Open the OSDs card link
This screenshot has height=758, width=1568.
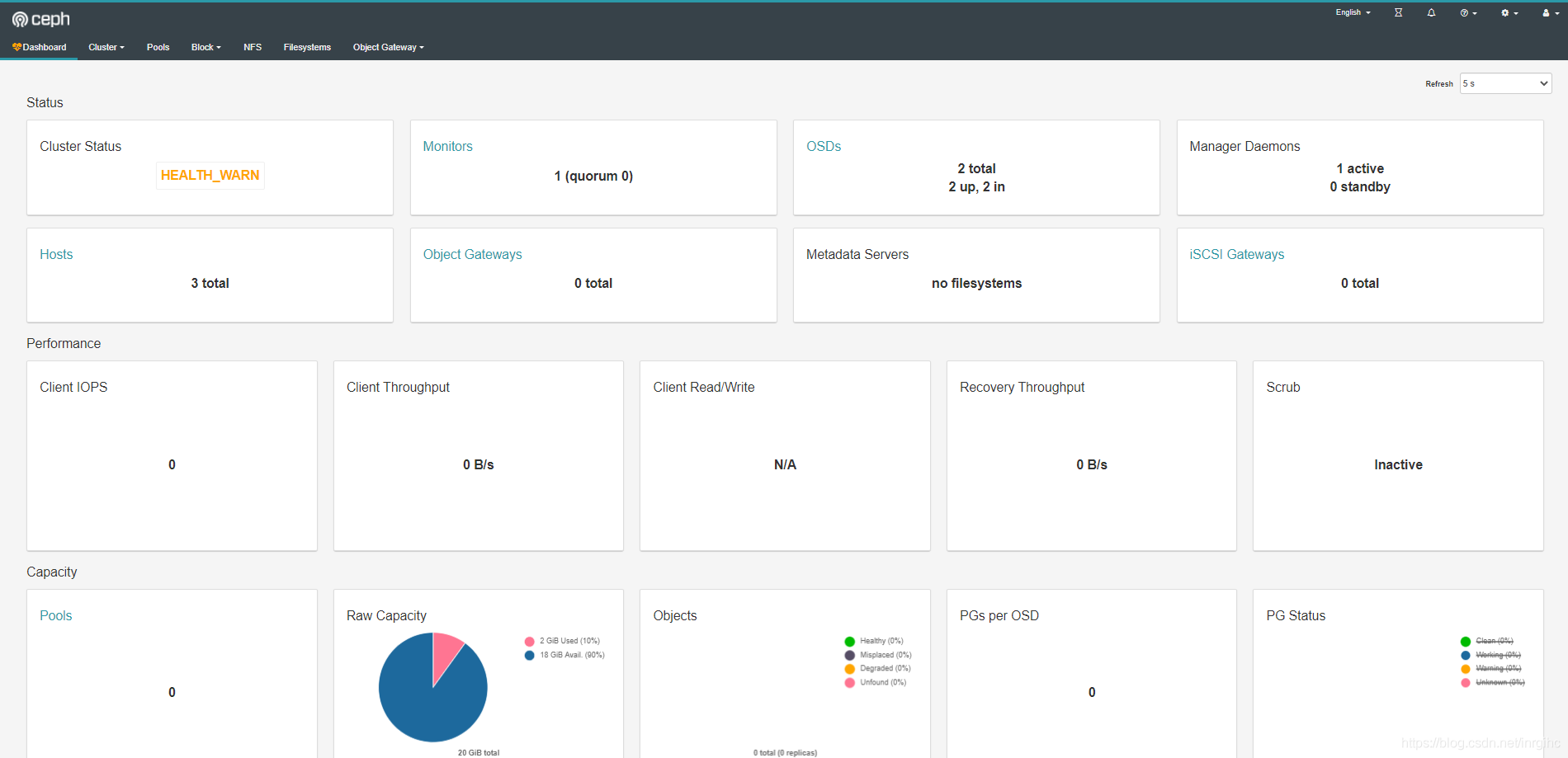click(823, 146)
